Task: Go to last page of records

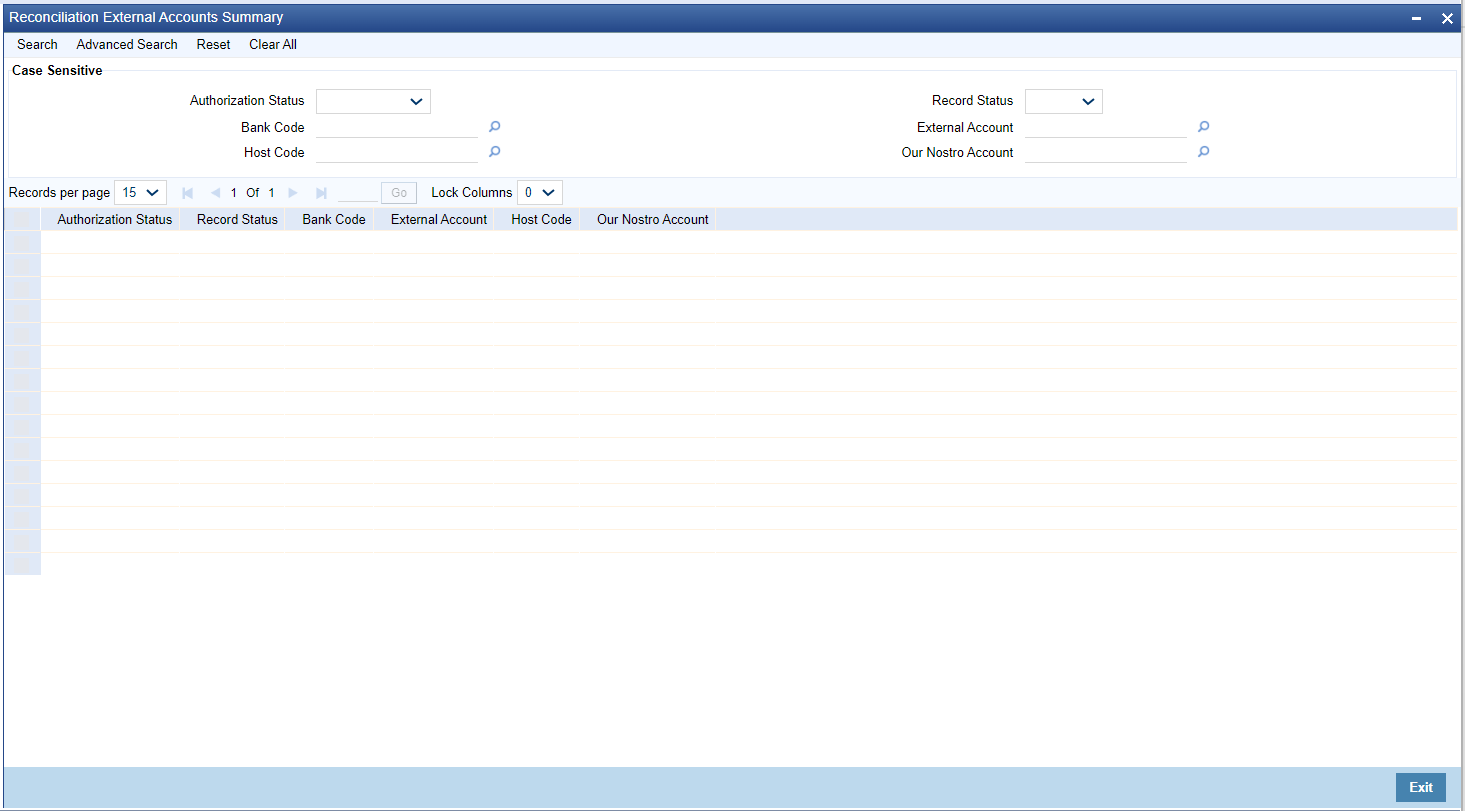Action: pyautogui.click(x=321, y=193)
